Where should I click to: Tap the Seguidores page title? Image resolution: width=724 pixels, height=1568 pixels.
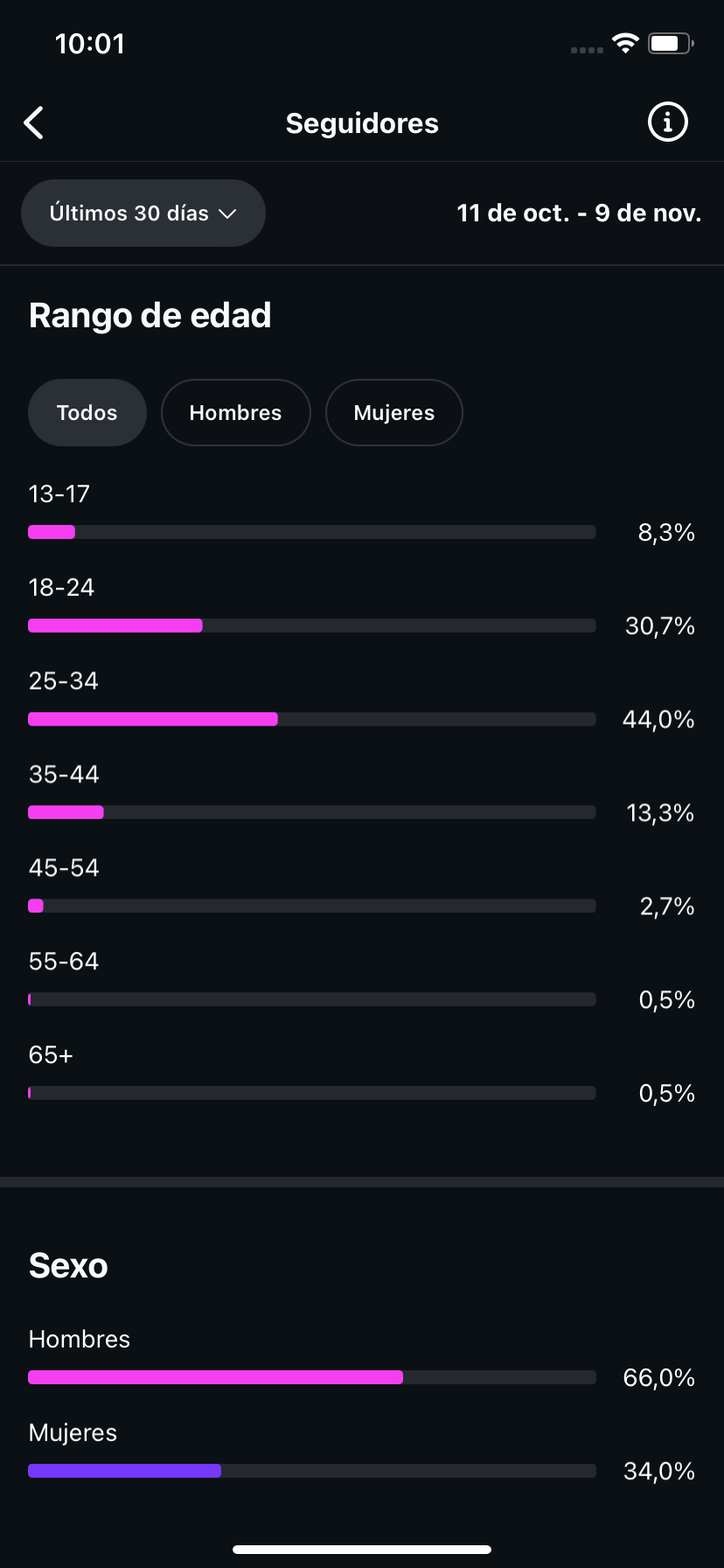pos(362,123)
